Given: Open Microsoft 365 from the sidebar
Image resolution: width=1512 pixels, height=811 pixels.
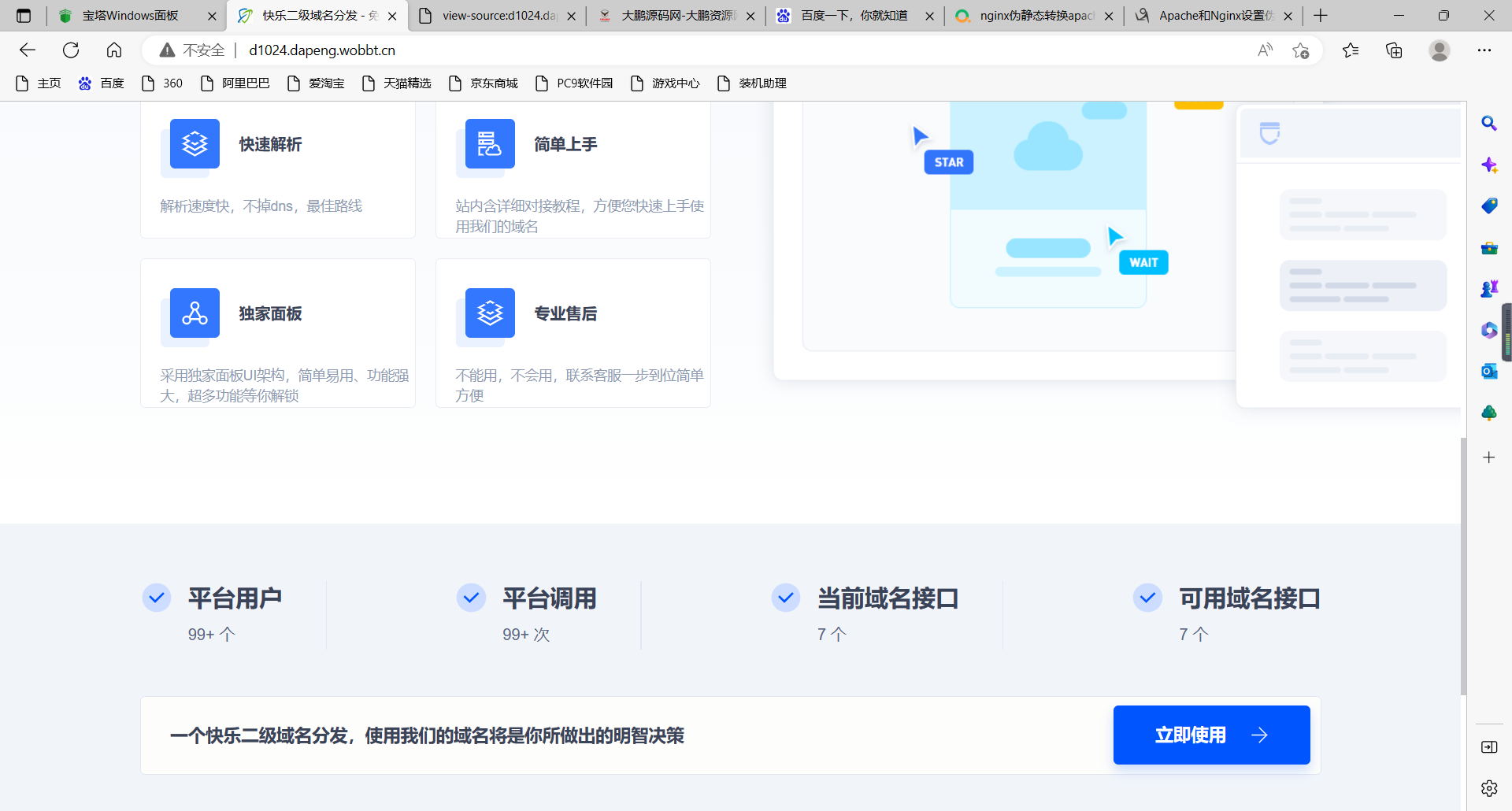Looking at the screenshot, I should (1489, 331).
